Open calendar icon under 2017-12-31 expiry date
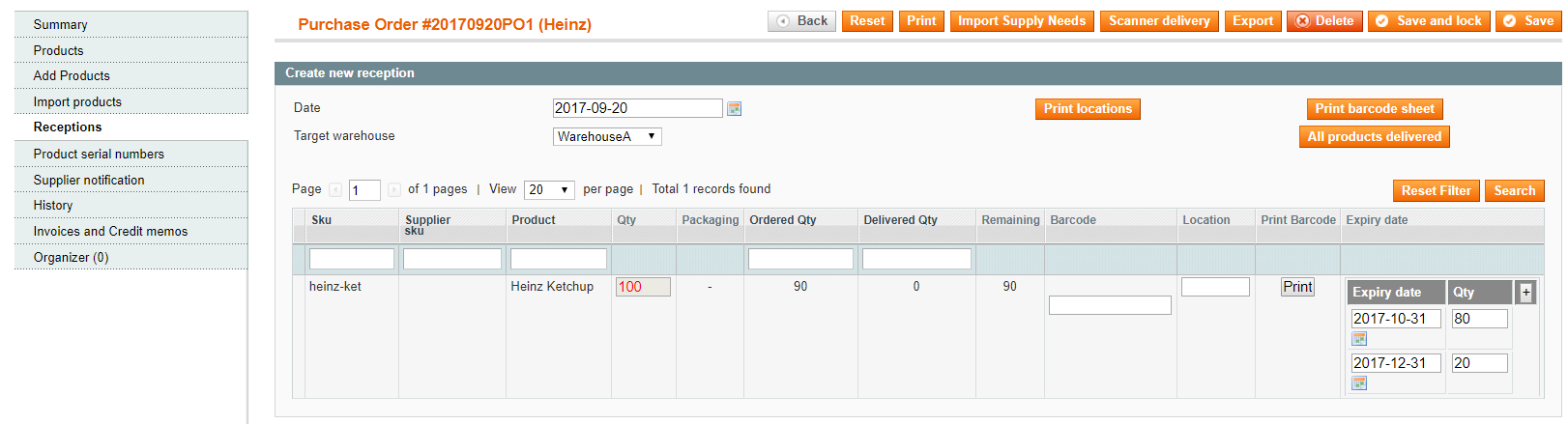 pos(1359,383)
